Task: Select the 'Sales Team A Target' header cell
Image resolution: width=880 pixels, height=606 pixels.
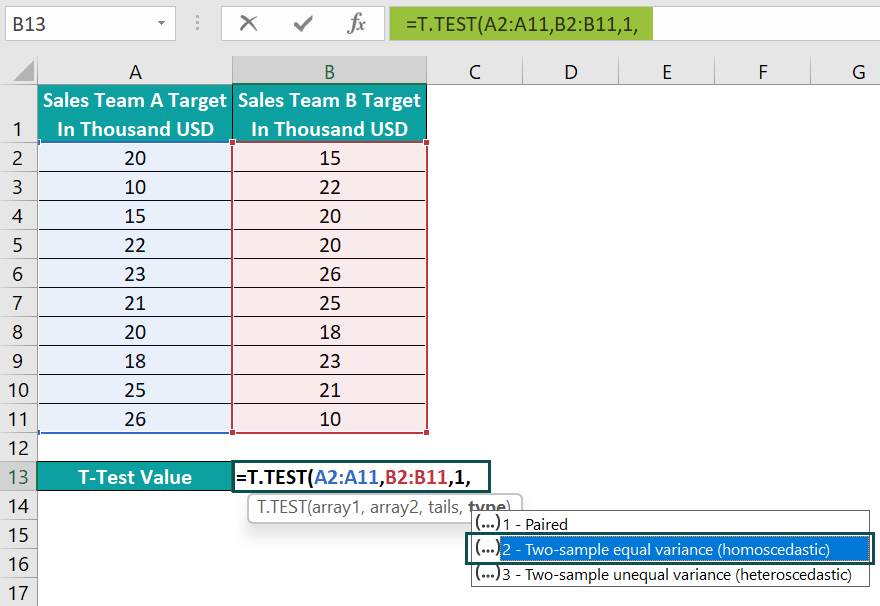Action: 135,110
